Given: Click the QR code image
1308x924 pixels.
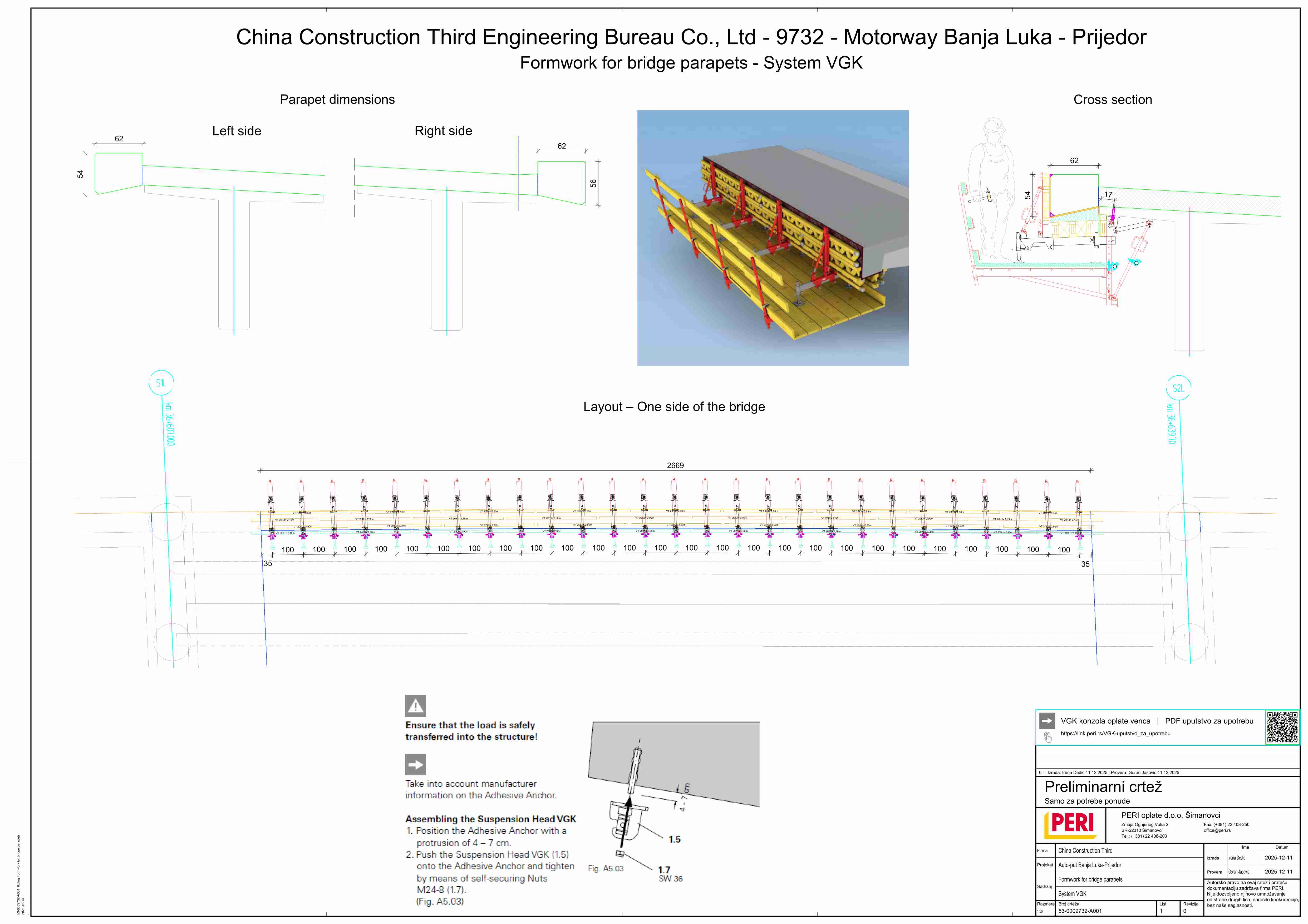Looking at the screenshot, I should pos(1282,728).
